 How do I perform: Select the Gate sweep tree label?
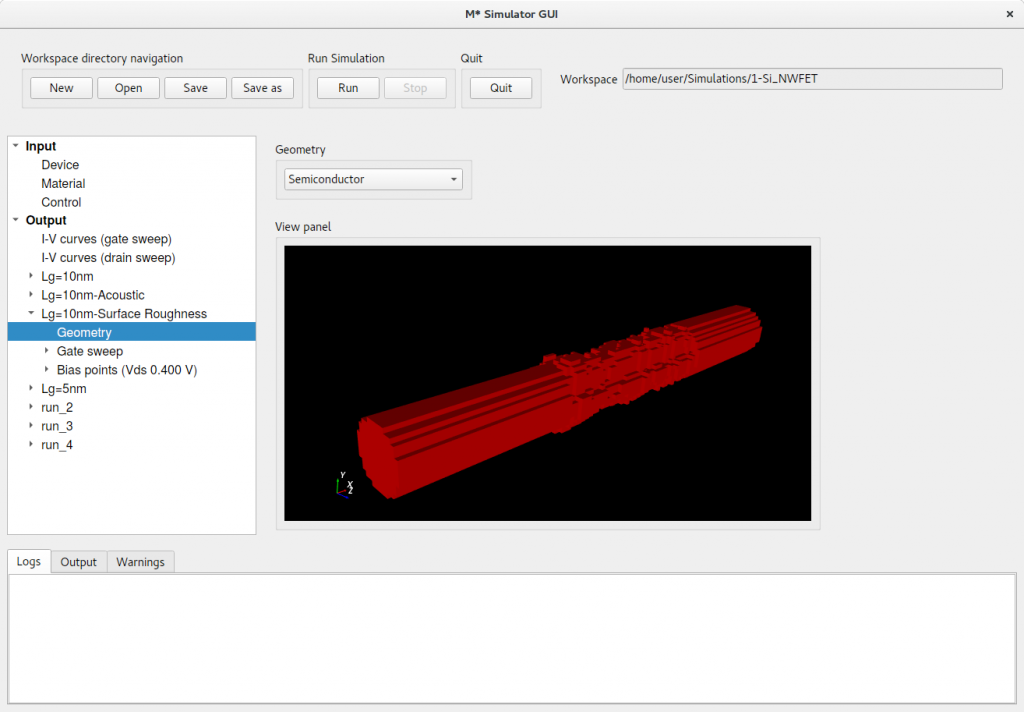click(x=90, y=351)
